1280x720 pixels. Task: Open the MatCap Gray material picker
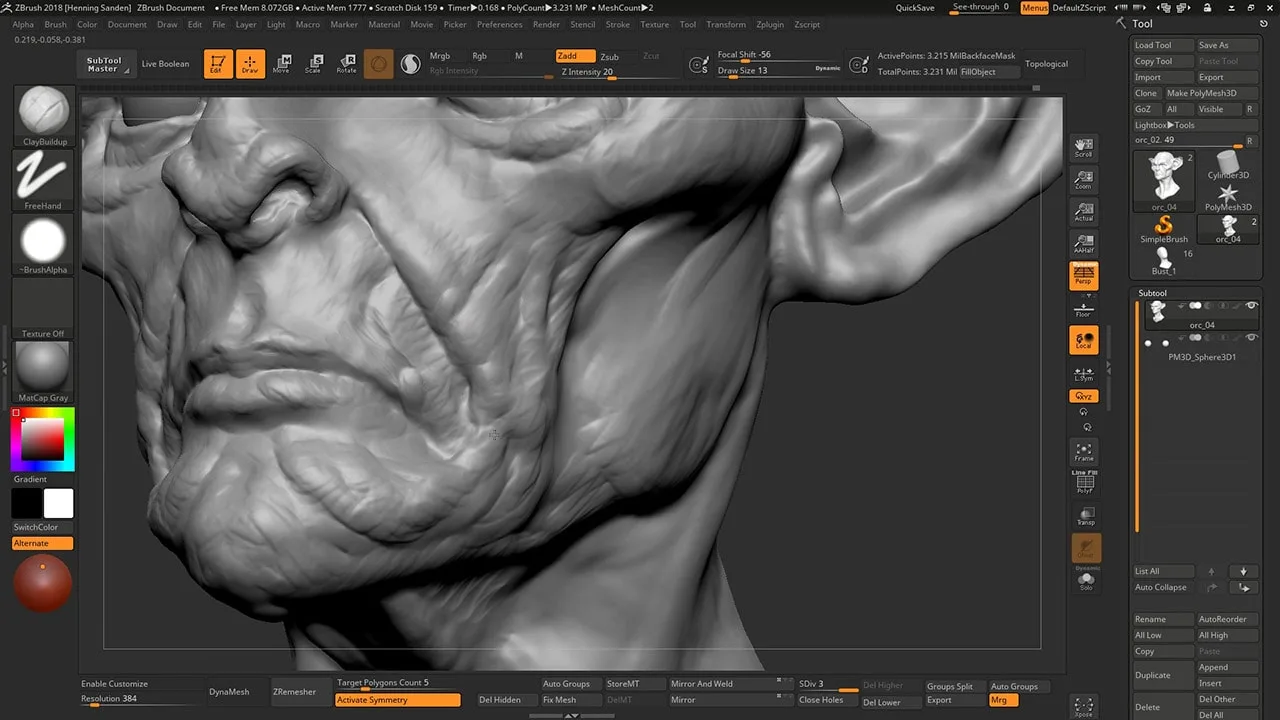point(44,367)
